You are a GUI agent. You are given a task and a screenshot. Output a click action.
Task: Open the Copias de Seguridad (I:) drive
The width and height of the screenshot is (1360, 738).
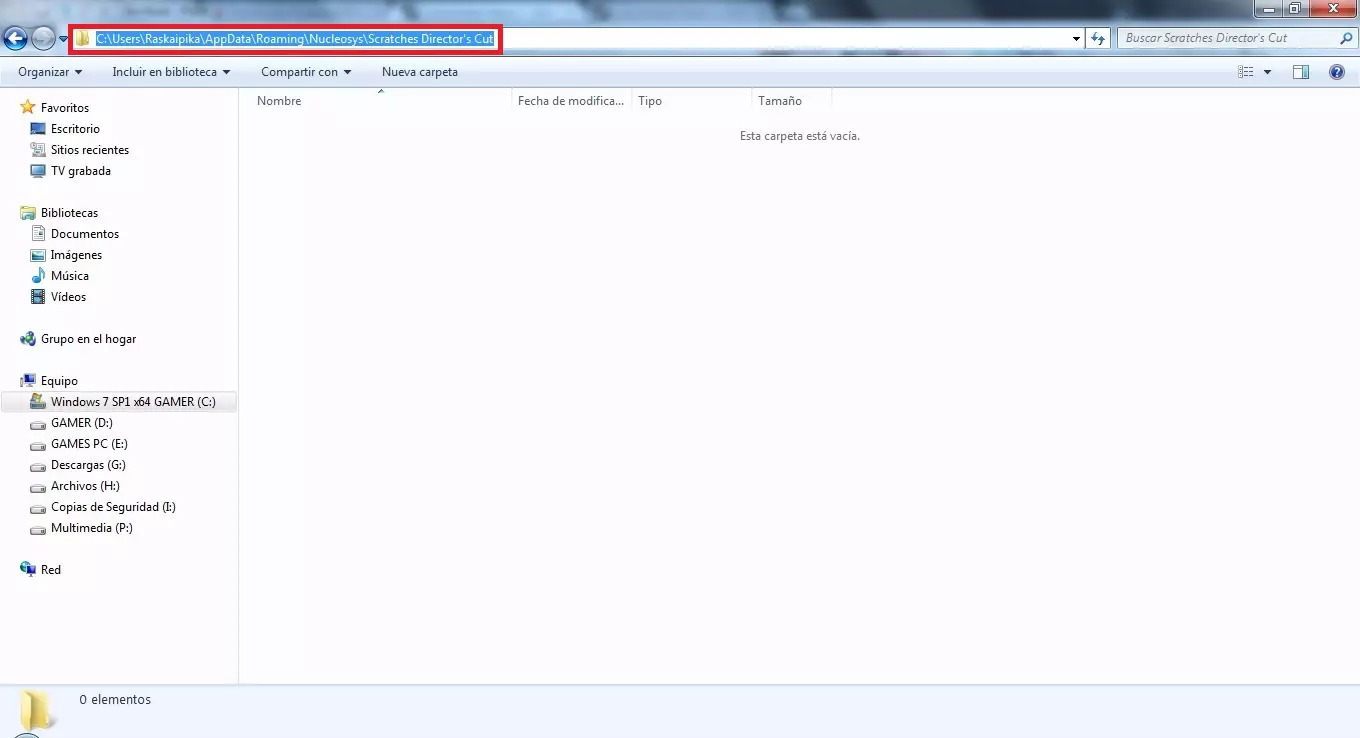(x=113, y=507)
